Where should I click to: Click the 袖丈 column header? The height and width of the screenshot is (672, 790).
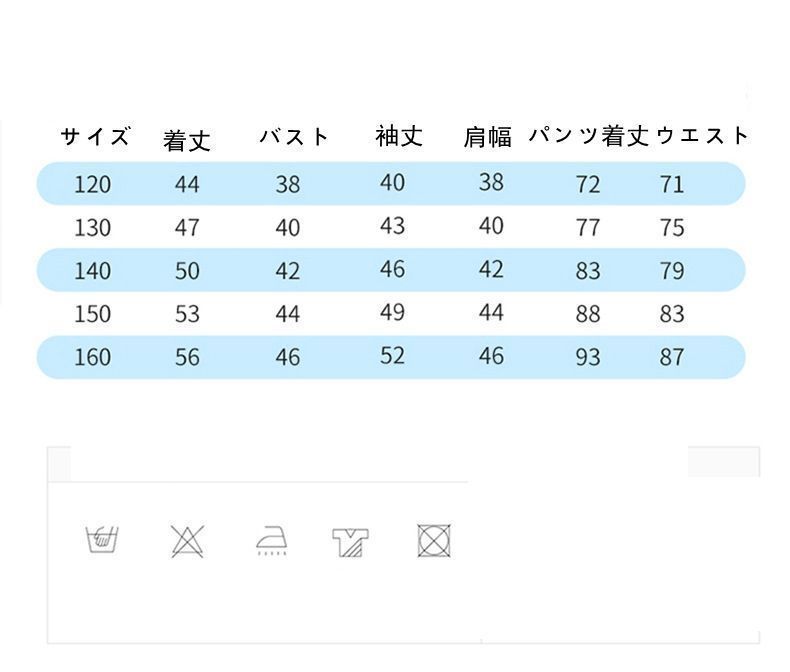point(399,137)
